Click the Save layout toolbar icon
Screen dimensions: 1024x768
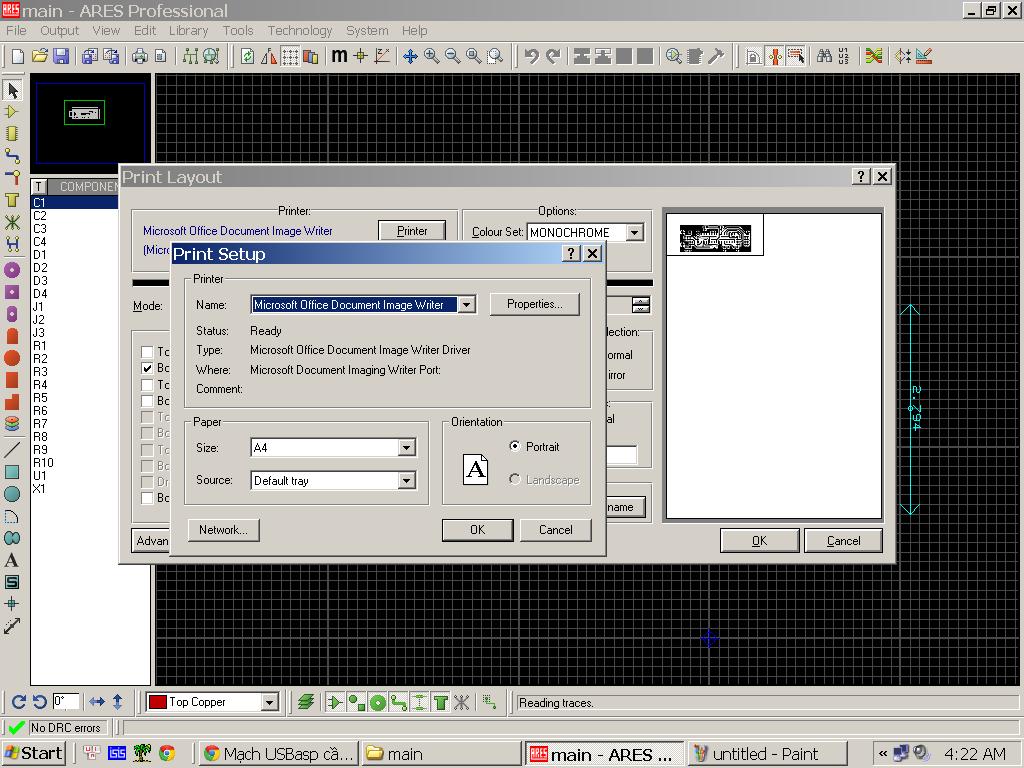coord(61,56)
